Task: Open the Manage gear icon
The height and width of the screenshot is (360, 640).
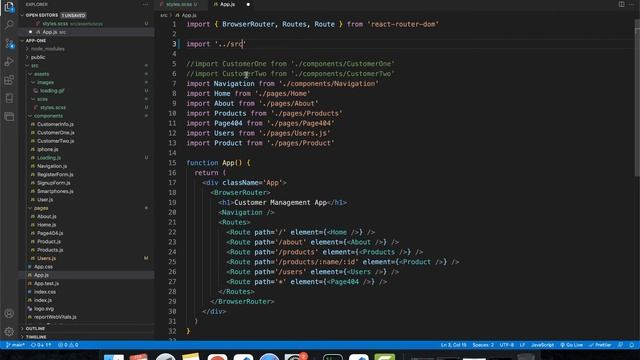Action: [x=9, y=331]
